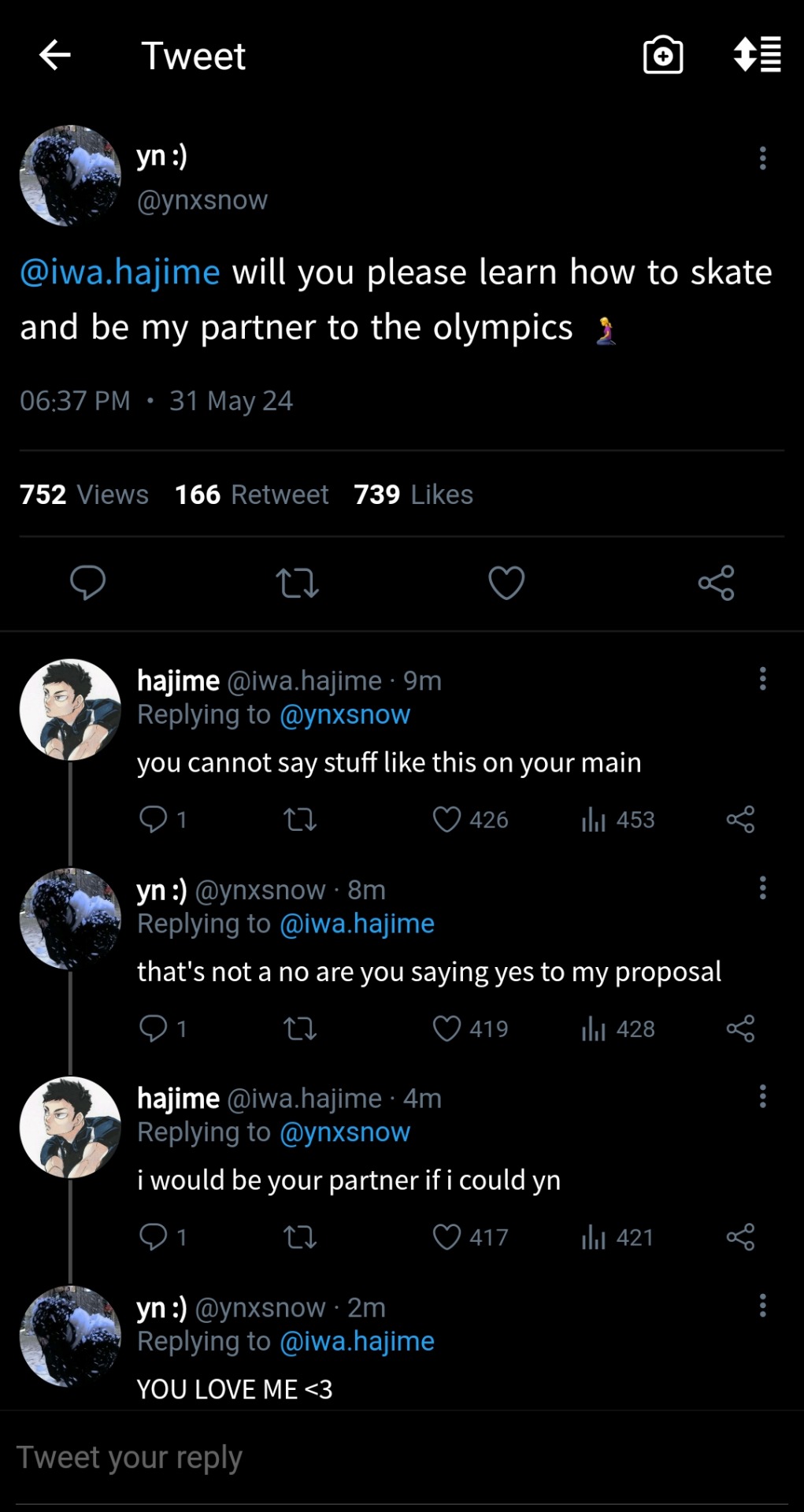
Task: Open more options on hajime's 9m reply
Action: (762, 679)
